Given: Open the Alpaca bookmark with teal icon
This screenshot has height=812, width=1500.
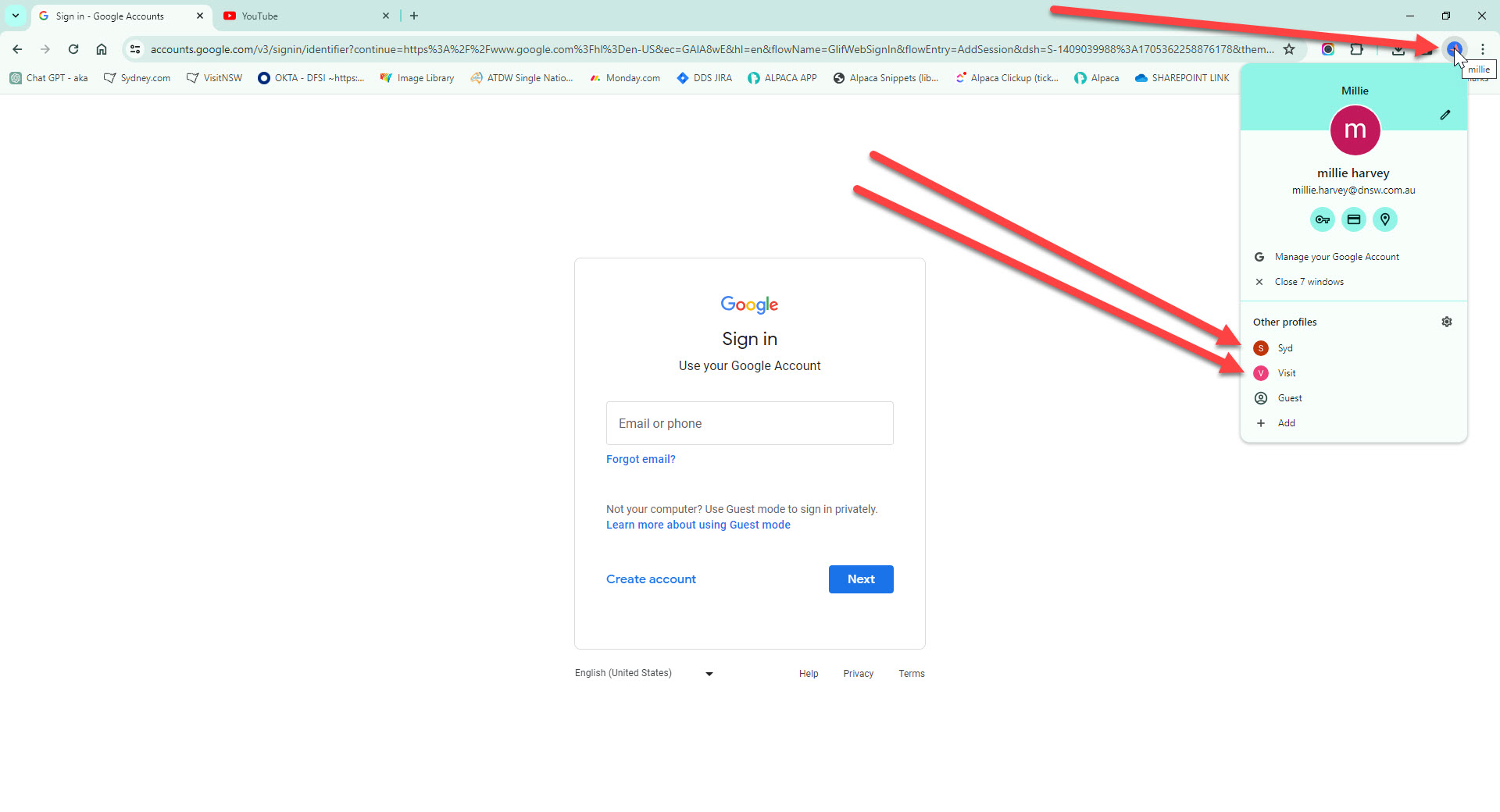Looking at the screenshot, I should point(1096,78).
